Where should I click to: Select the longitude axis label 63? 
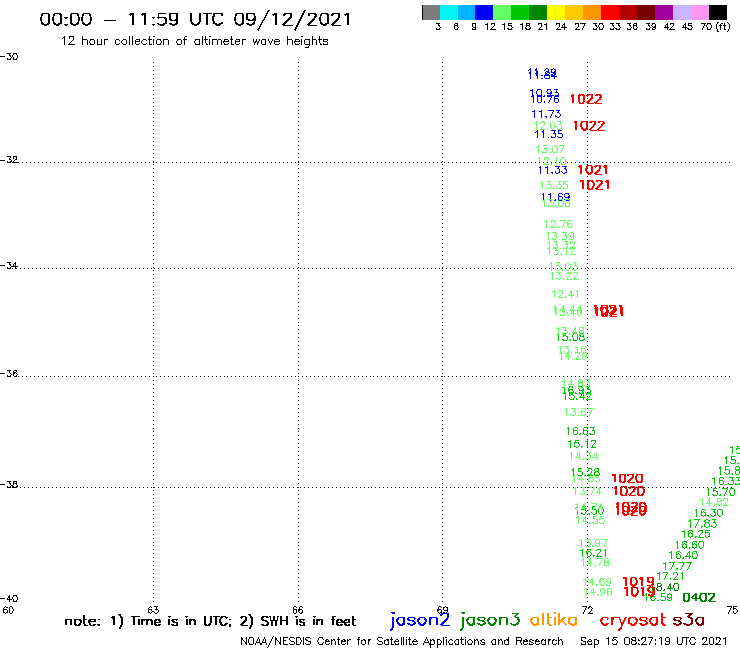pyautogui.click(x=153, y=610)
